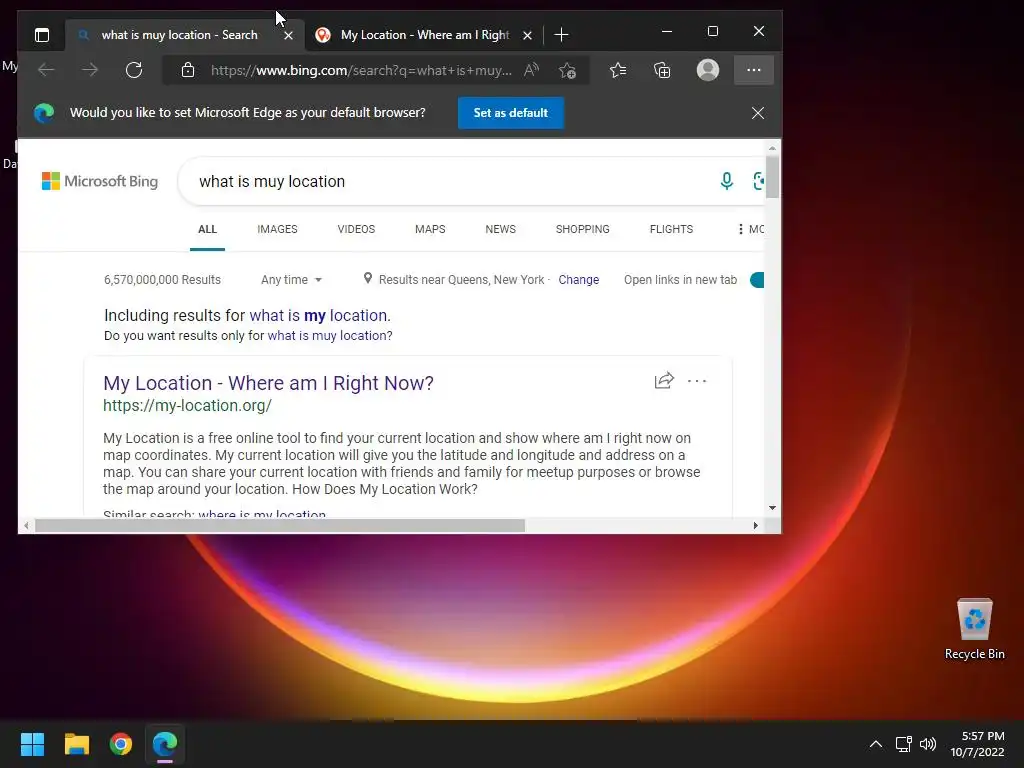Open Google Chrome from taskbar
Image resolution: width=1024 pixels, height=768 pixels.
[121, 744]
